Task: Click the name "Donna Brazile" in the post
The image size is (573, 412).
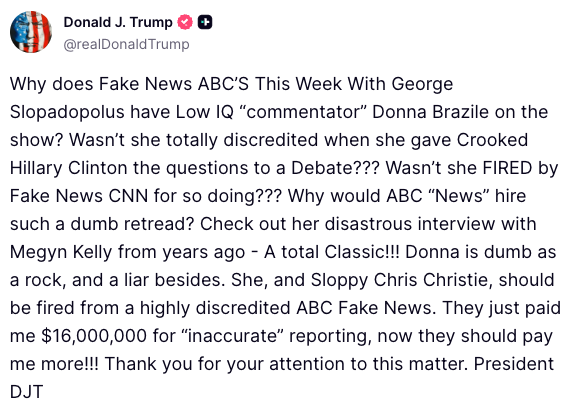Action: click(430, 112)
